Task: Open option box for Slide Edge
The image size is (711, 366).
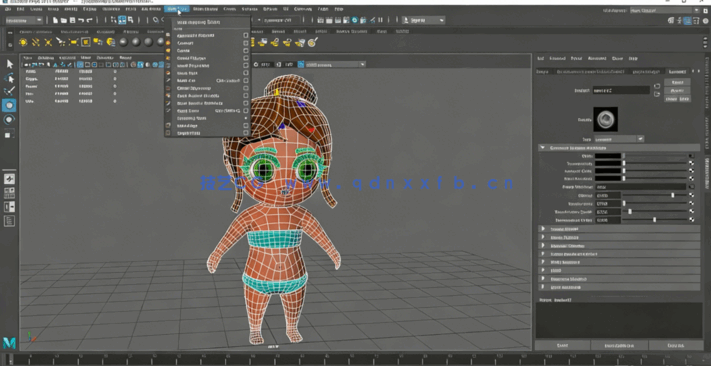Action: pyautogui.click(x=246, y=126)
